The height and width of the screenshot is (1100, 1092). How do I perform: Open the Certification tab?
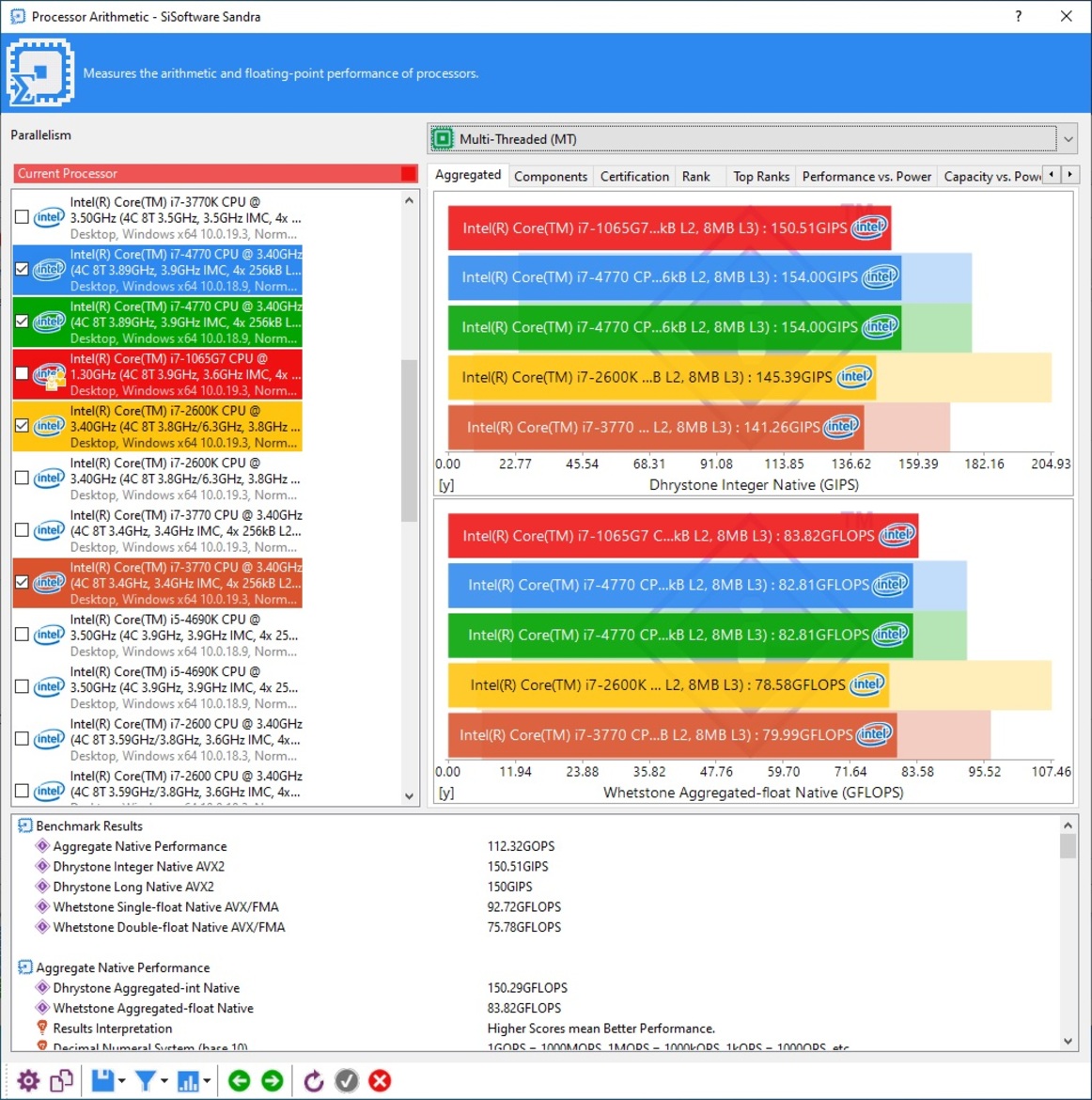pyautogui.click(x=634, y=176)
